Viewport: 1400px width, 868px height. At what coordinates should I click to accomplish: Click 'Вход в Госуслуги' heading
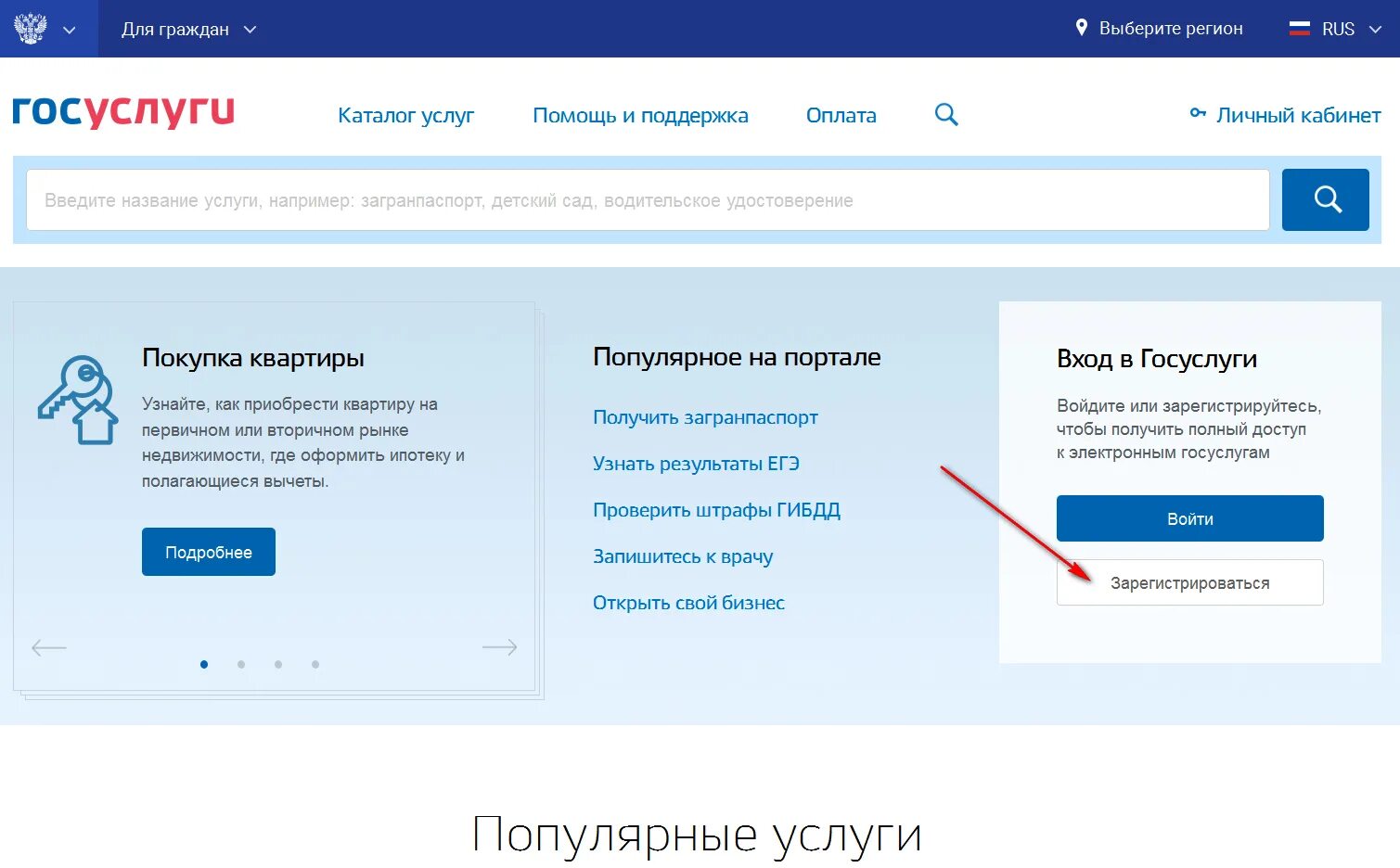(x=1157, y=359)
